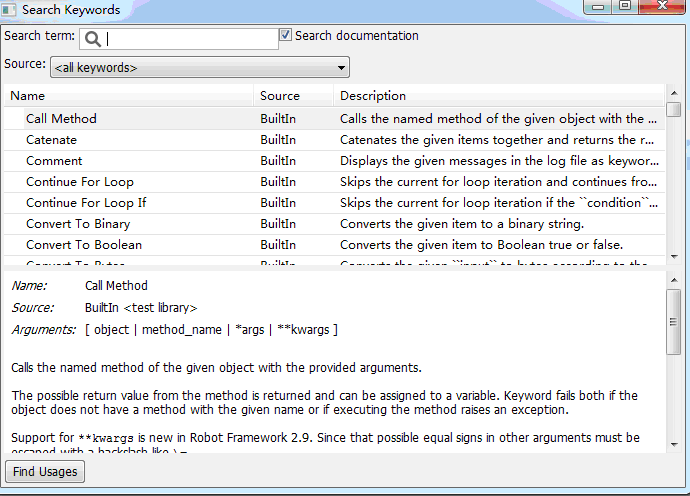Click '**kwargs' monospace text in documentation
The width and height of the screenshot is (690, 496).
[106, 438]
